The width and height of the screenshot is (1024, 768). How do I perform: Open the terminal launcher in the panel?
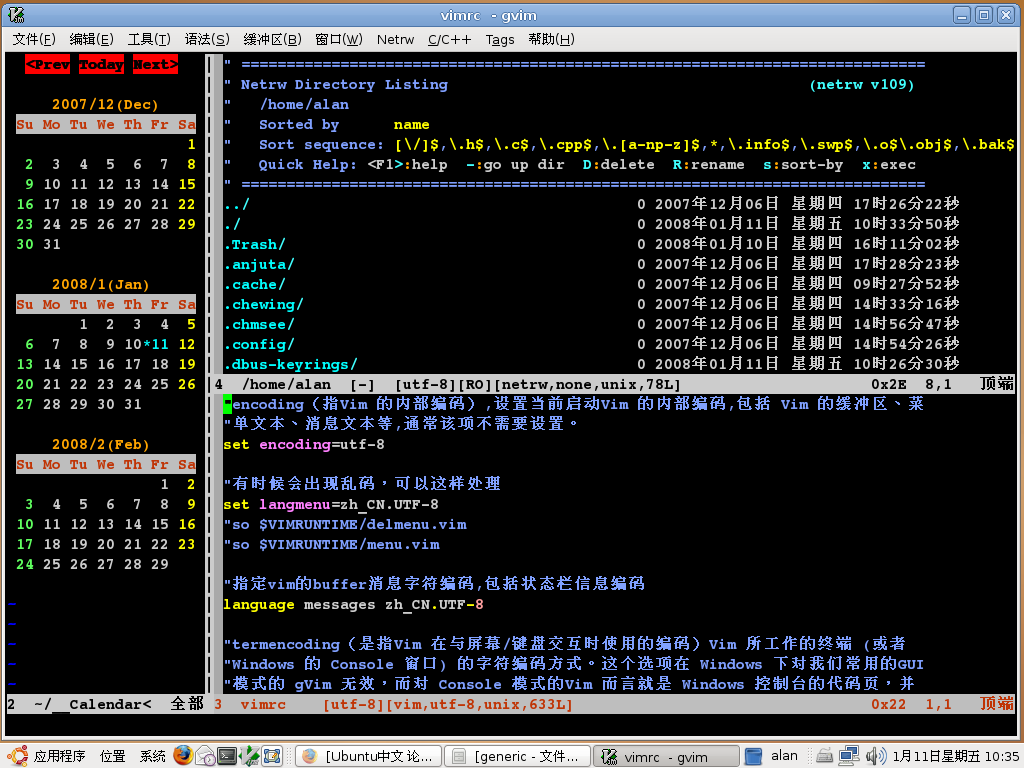point(227,756)
